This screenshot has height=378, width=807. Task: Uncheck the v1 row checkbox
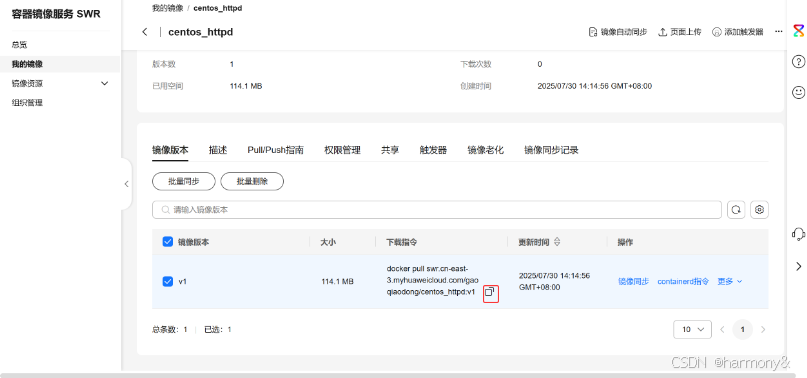pos(167,281)
